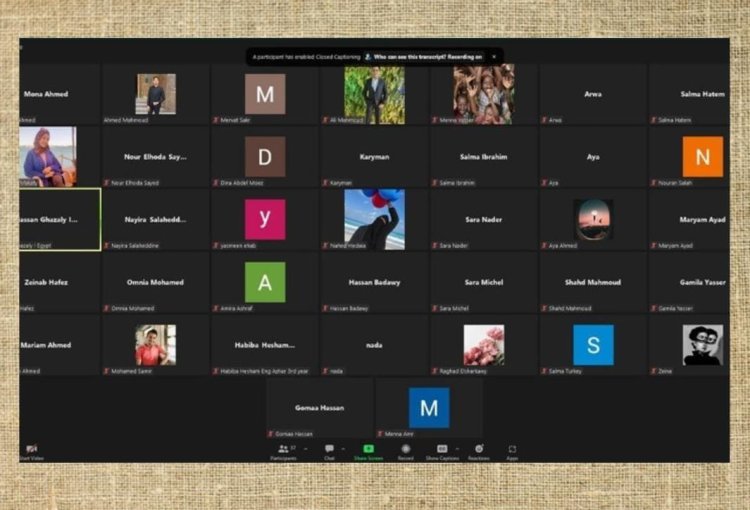Click Amira Ashraf's green A avatar
Image resolution: width=750 pixels, height=510 pixels.
click(x=265, y=282)
